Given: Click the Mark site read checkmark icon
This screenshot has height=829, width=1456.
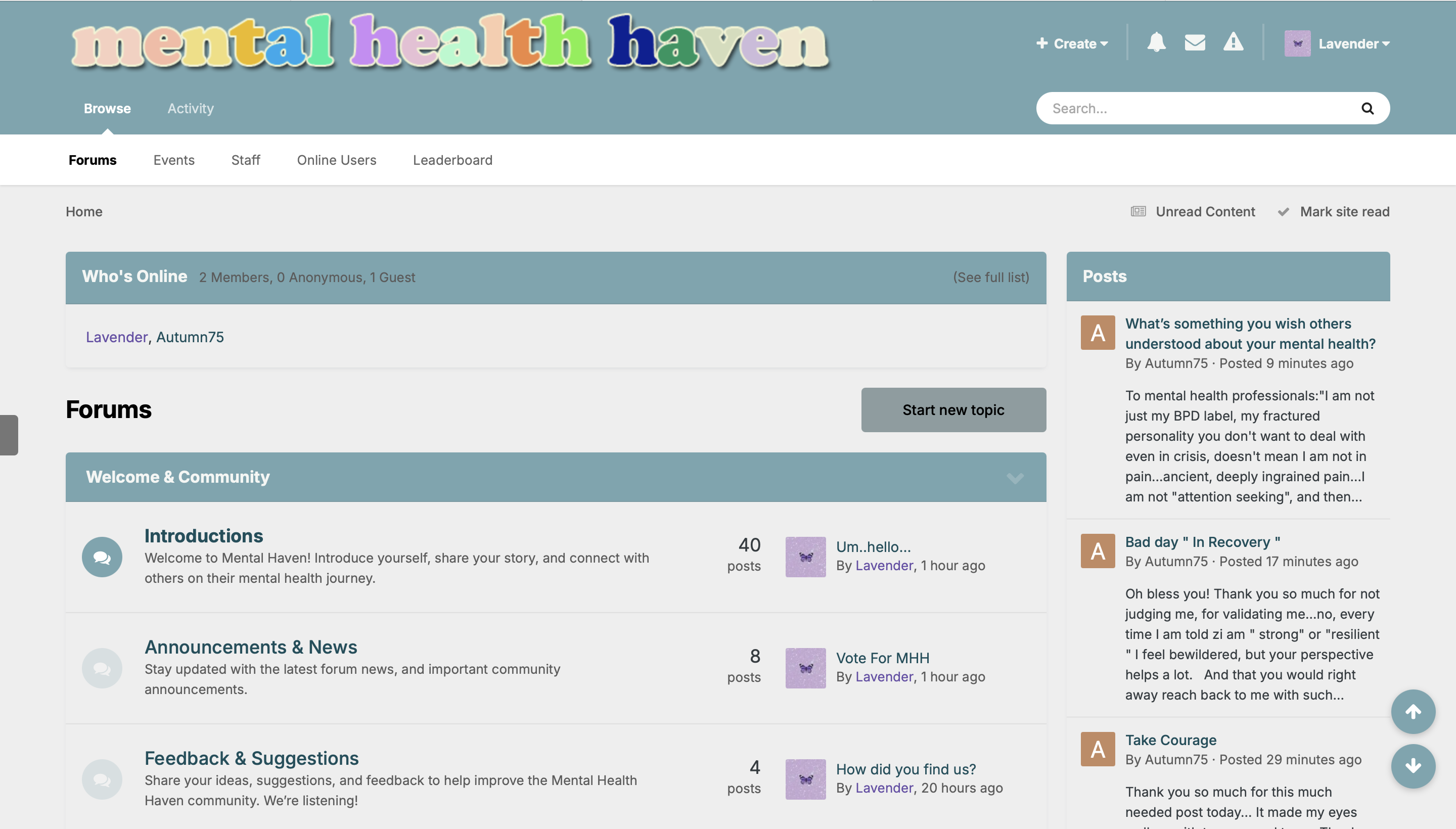Looking at the screenshot, I should pos(1283,211).
